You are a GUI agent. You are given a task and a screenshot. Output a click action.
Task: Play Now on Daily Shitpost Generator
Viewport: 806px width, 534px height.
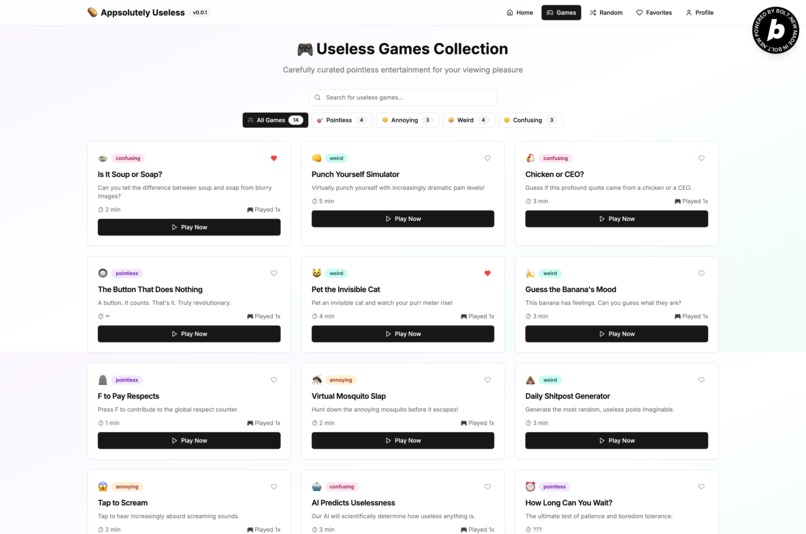pos(616,440)
